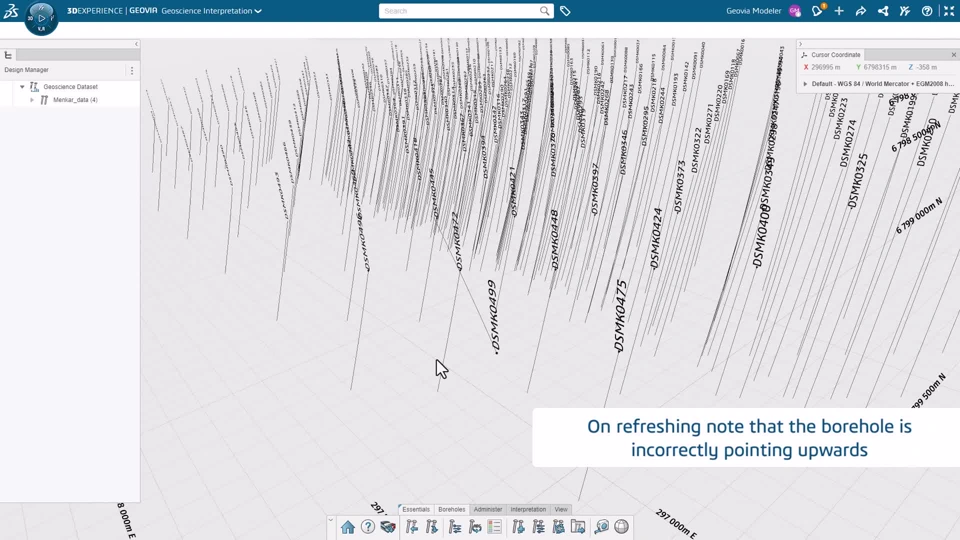Image resolution: width=960 pixels, height=540 pixels.
Task: Click the add borehole plus icon
Action: point(519,527)
